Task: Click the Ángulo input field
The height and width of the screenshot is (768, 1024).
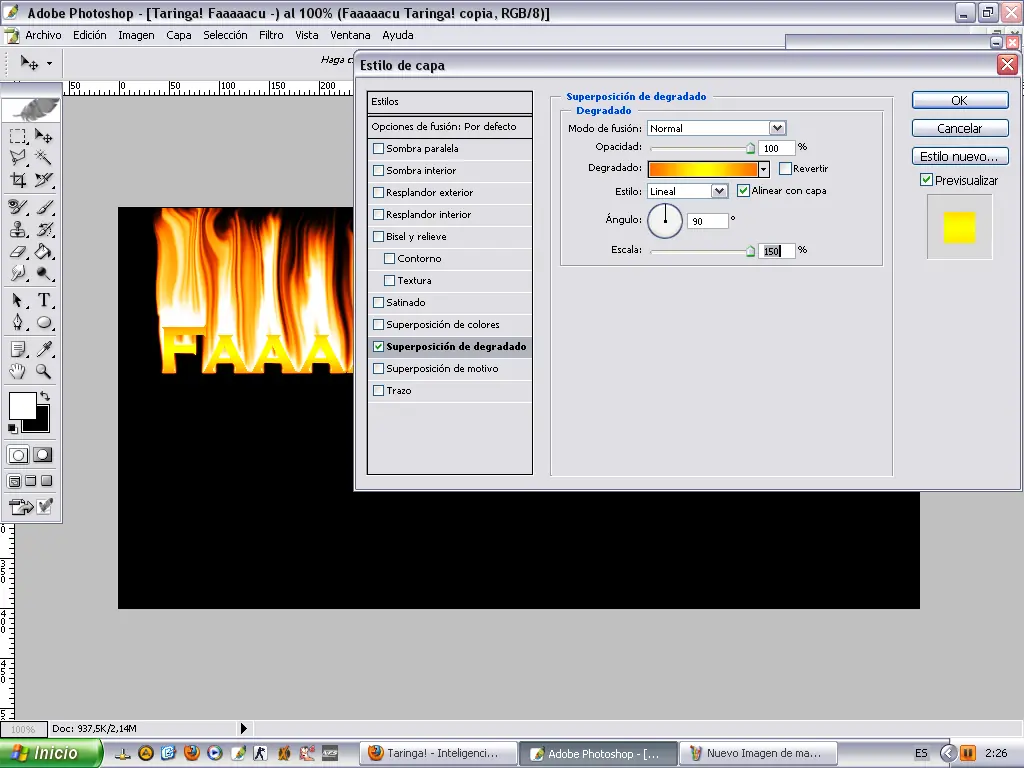Action: coord(708,221)
